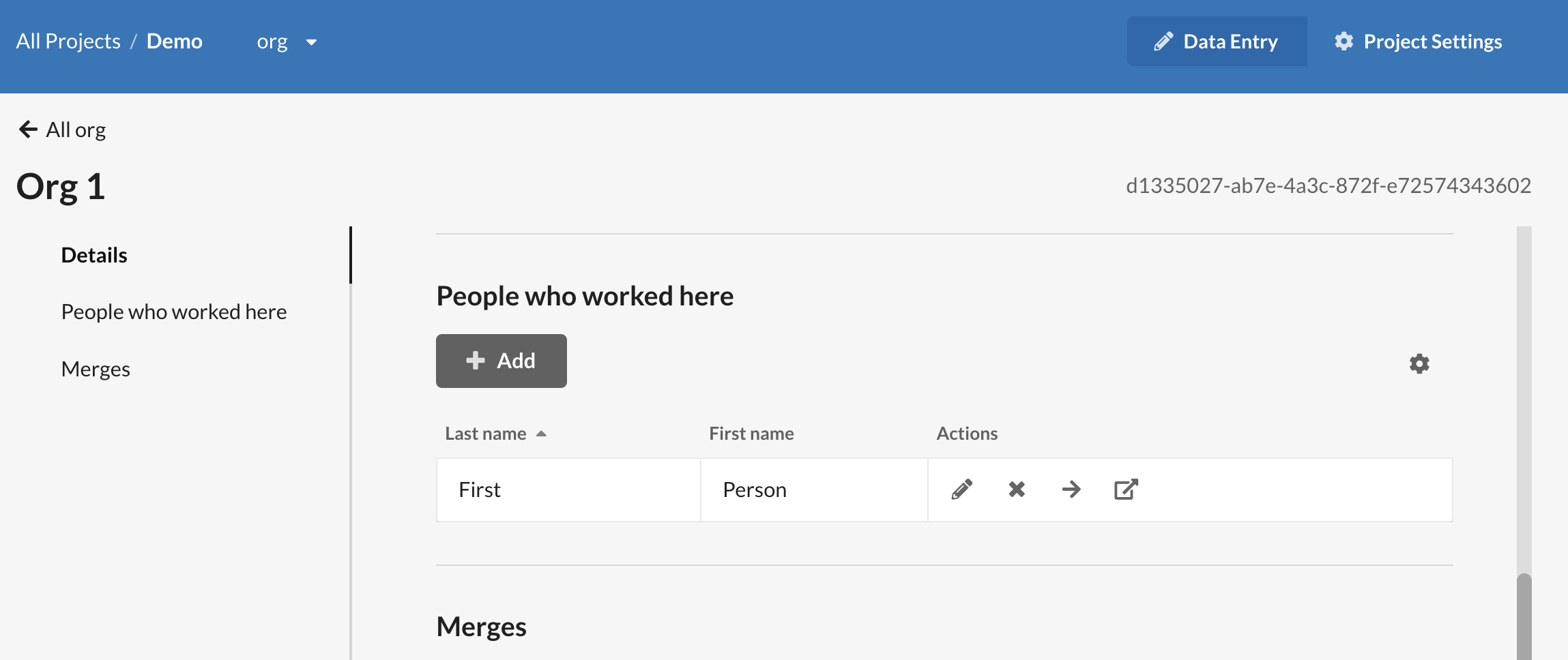Open the Demo project breadcrumb
Viewport: 1568px width, 660px height.
[x=175, y=42]
